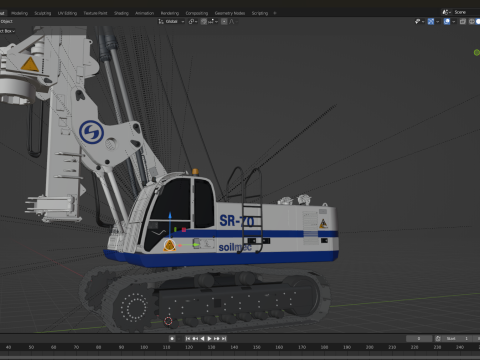
Task: Click frame 200 on the timeline ruler
Action: pyautogui.click(x=369, y=347)
